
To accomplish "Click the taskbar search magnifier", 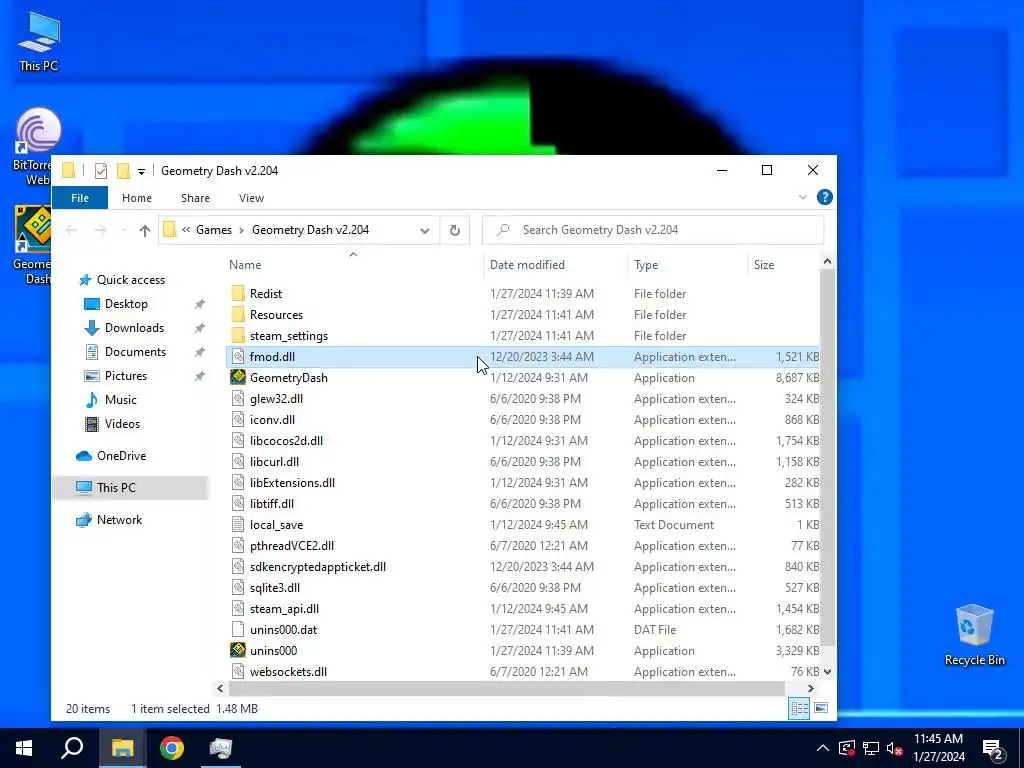I will click(x=72, y=748).
